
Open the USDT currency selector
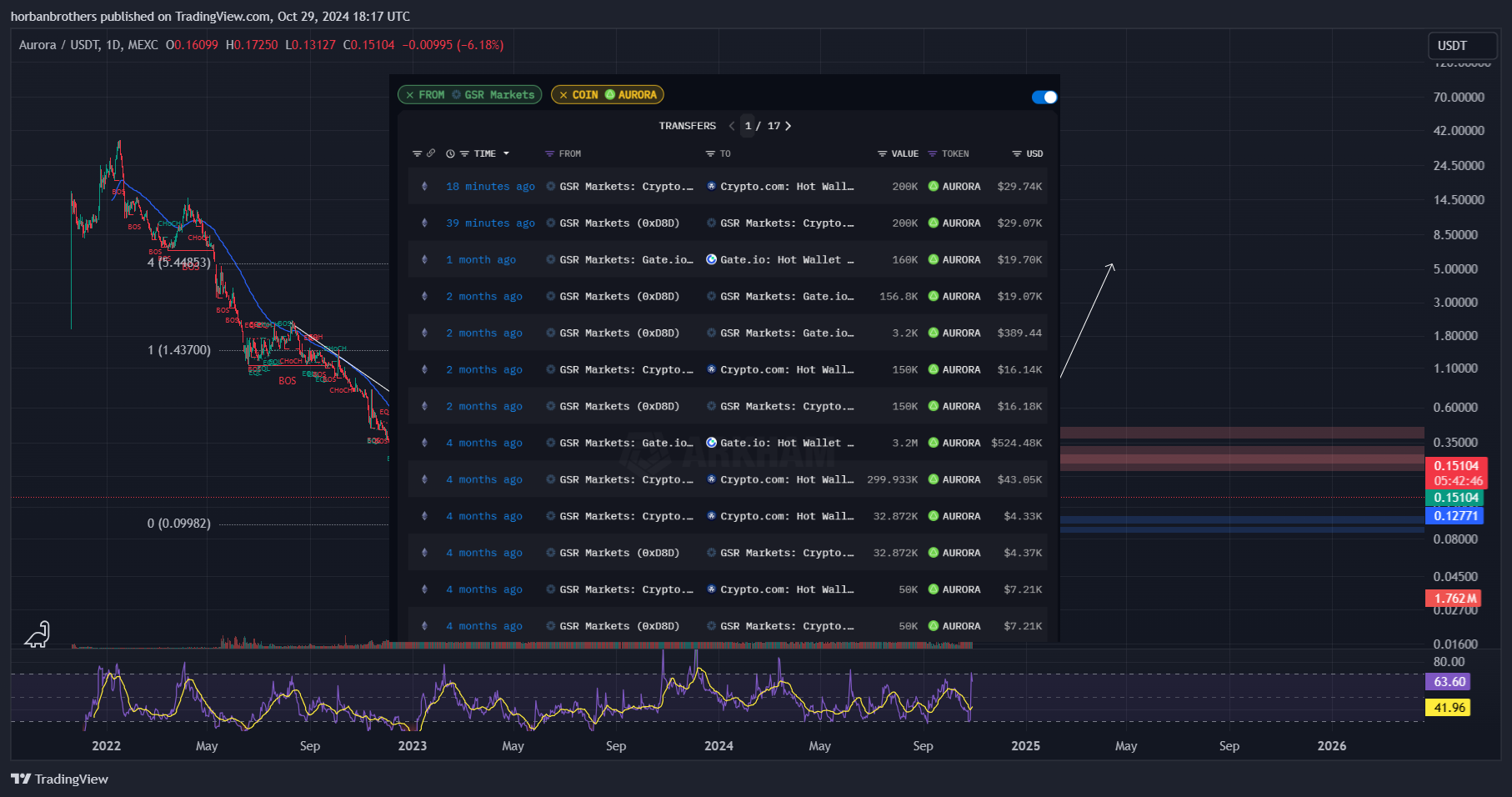tap(1461, 46)
